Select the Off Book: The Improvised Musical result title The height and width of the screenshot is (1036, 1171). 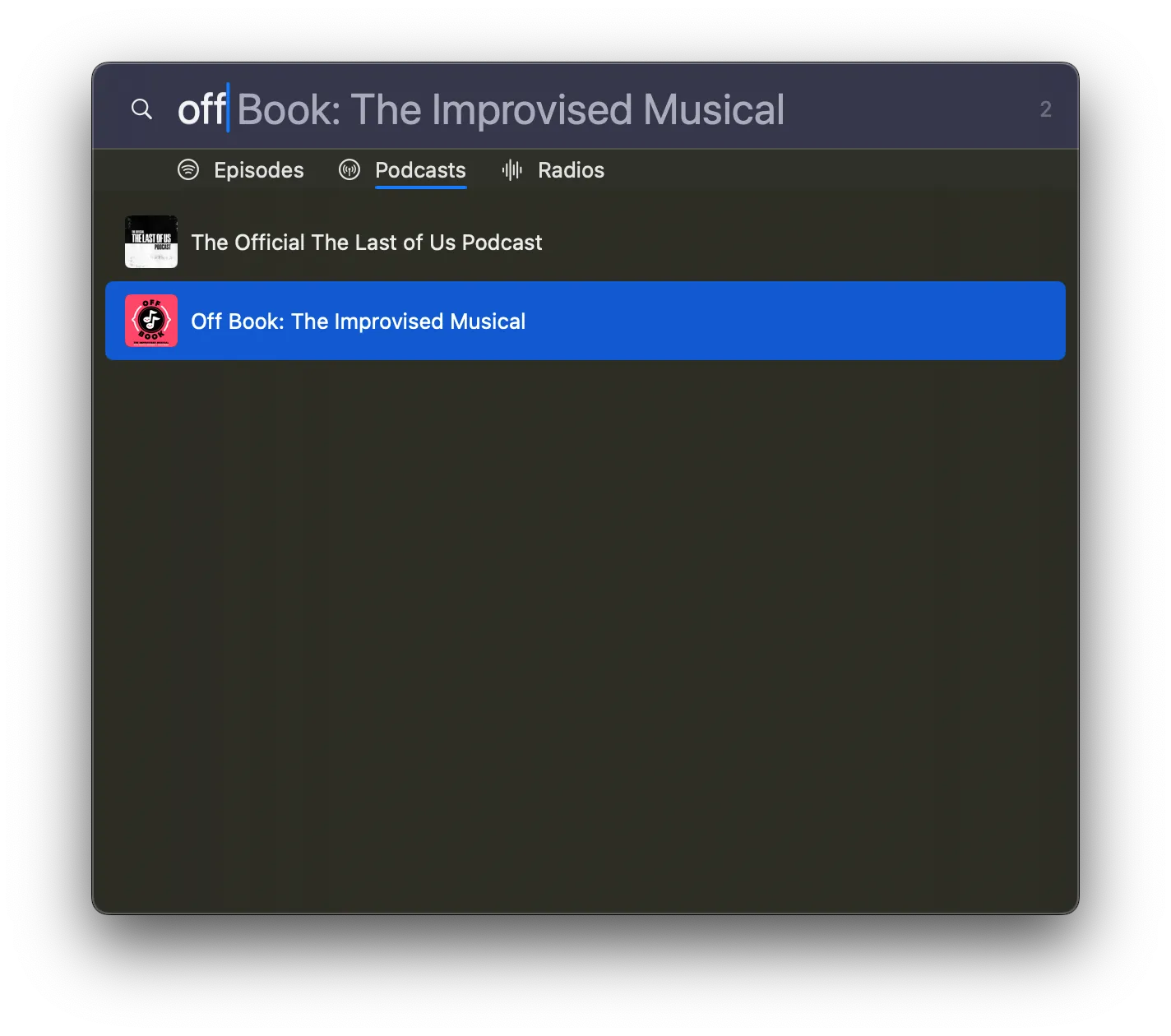[x=358, y=321]
